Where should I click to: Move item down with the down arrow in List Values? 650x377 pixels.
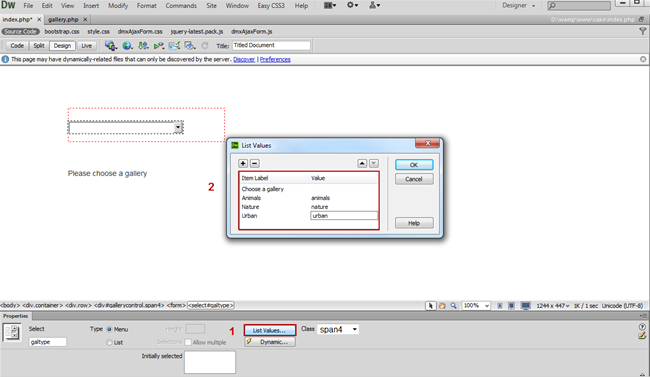coord(374,163)
